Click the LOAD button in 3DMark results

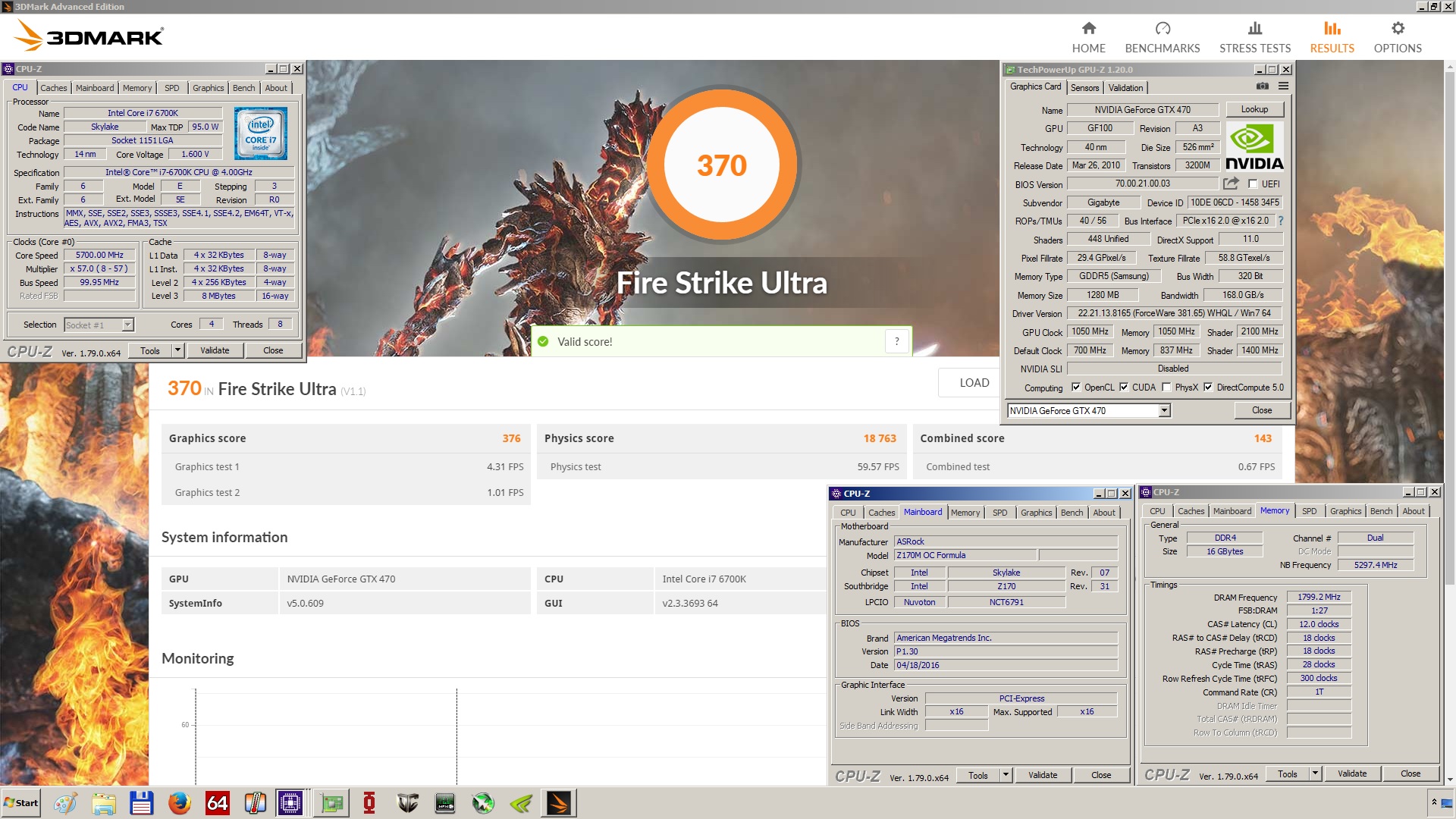pos(974,383)
